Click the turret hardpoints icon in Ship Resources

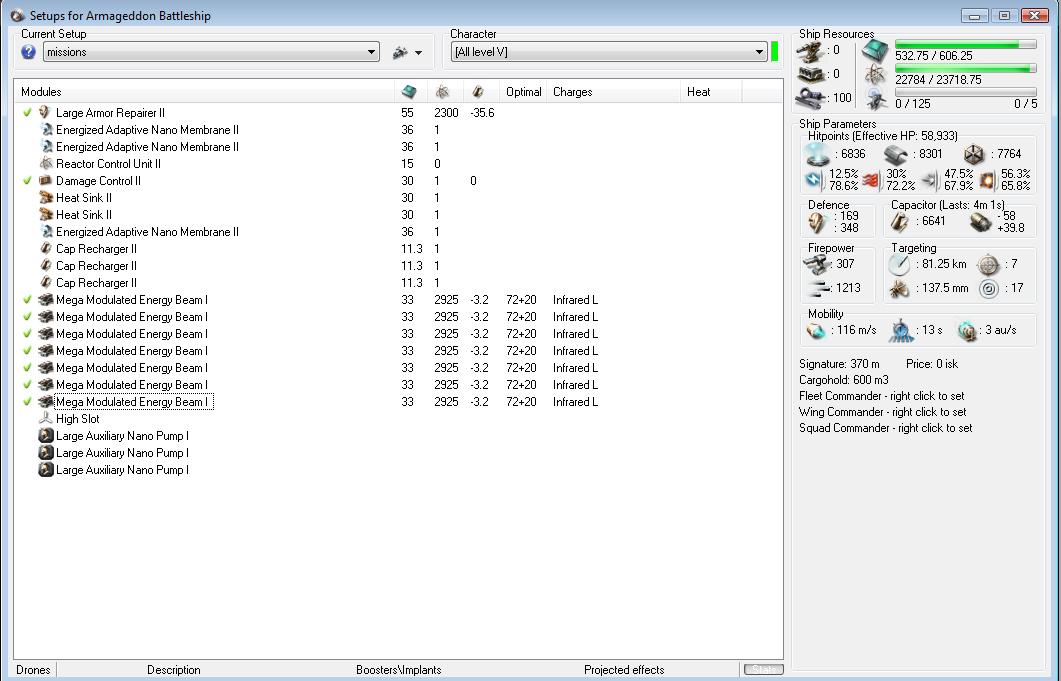coord(811,50)
